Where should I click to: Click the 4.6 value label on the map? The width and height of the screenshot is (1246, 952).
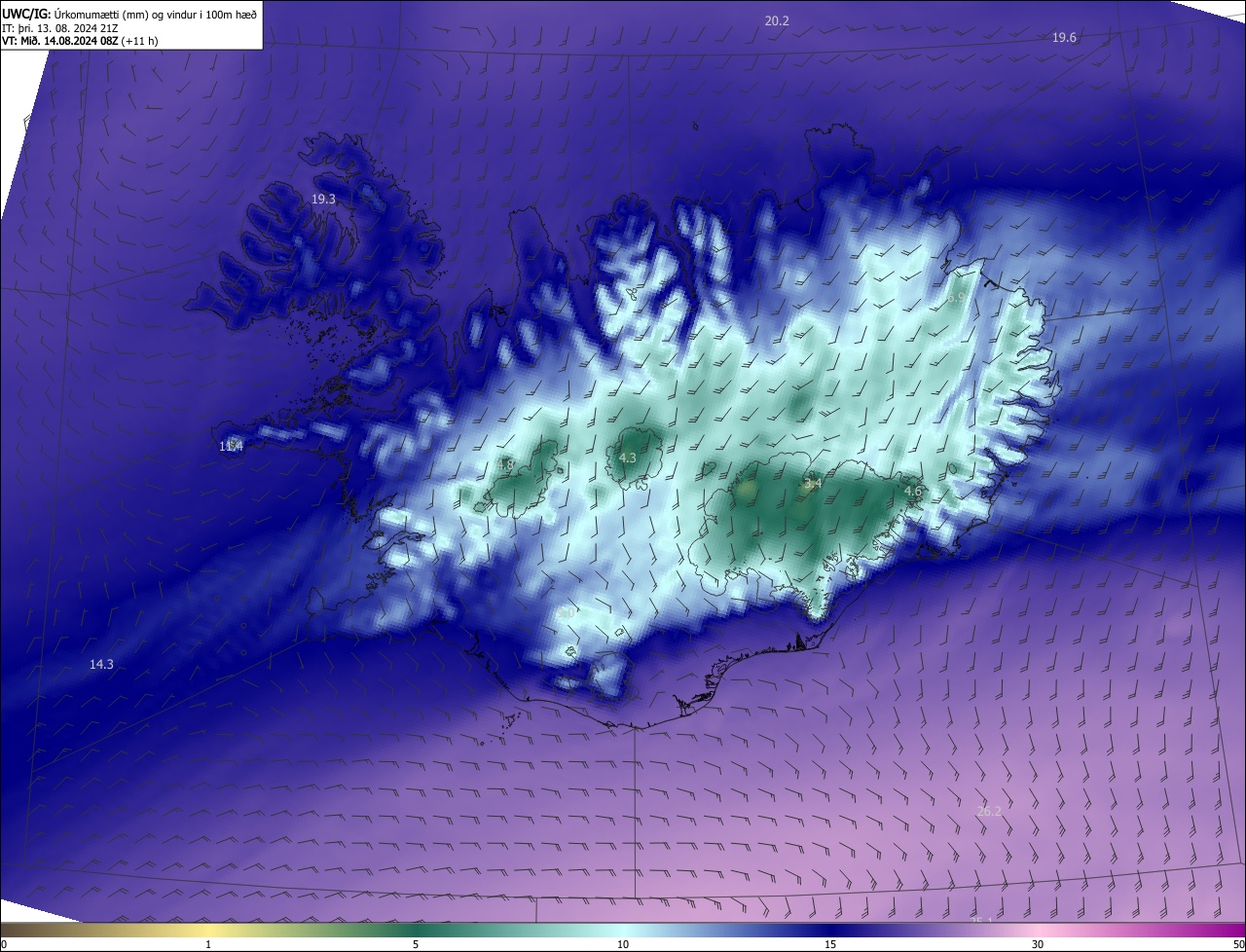pyautogui.click(x=913, y=492)
